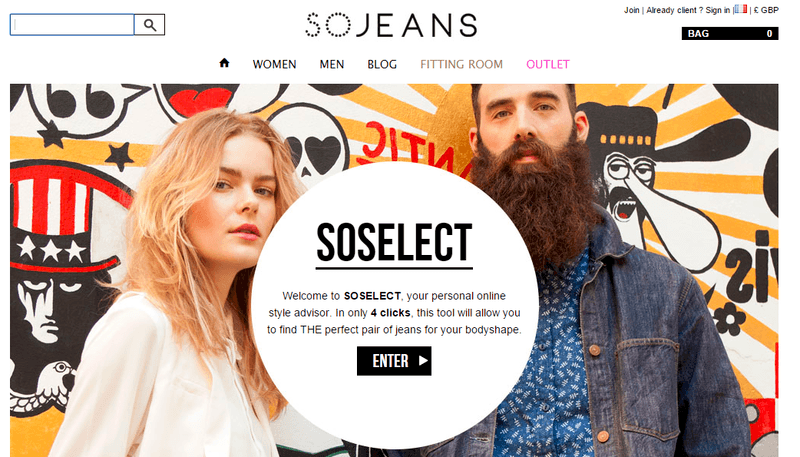Click the Join link
This screenshot has height=457, width=800.
[x=631, y=10]
